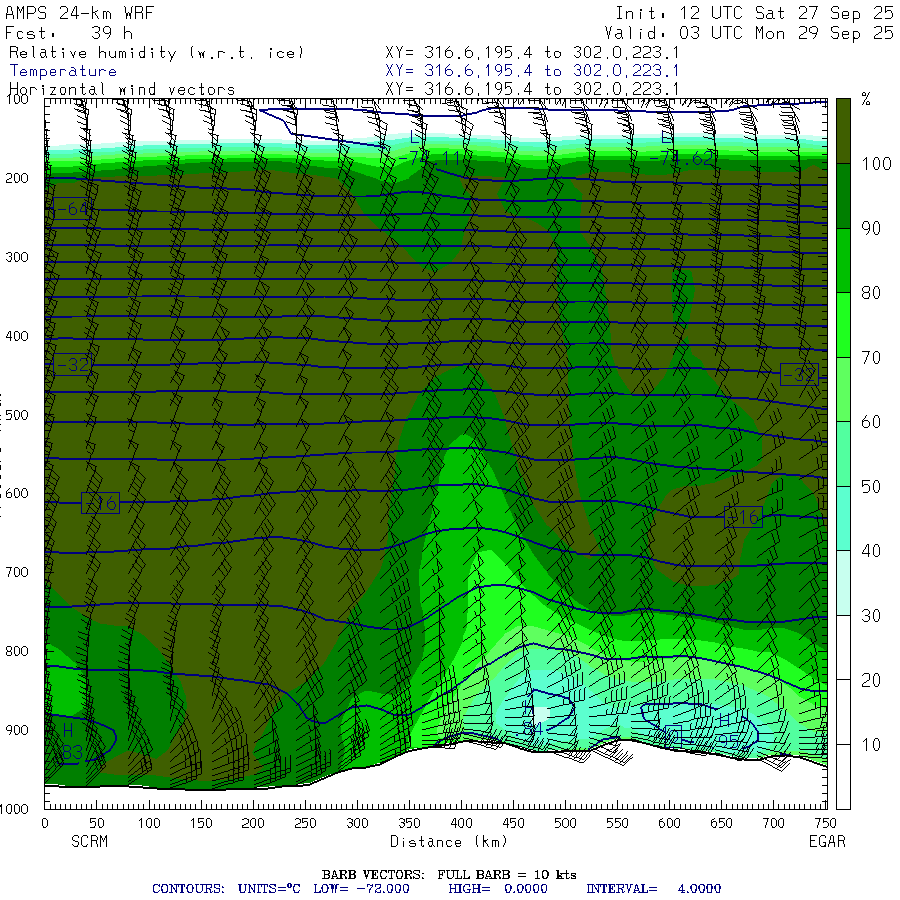Click the right-side boxed -16 contour label

coord(743,517)
